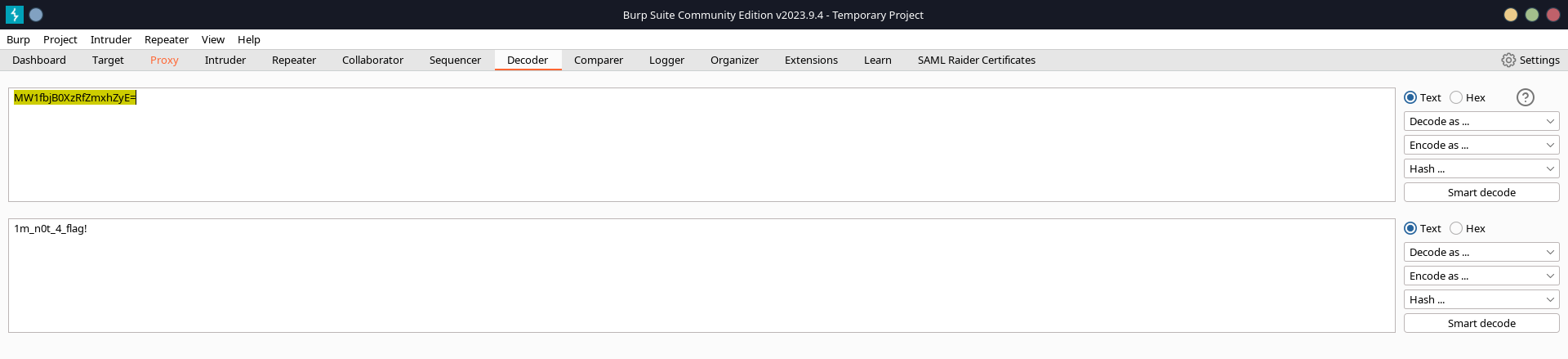Open the Intruder menu in menu bar
Image resolution: width=1568 pixels, height=359 pixels.
pos(111,39)
